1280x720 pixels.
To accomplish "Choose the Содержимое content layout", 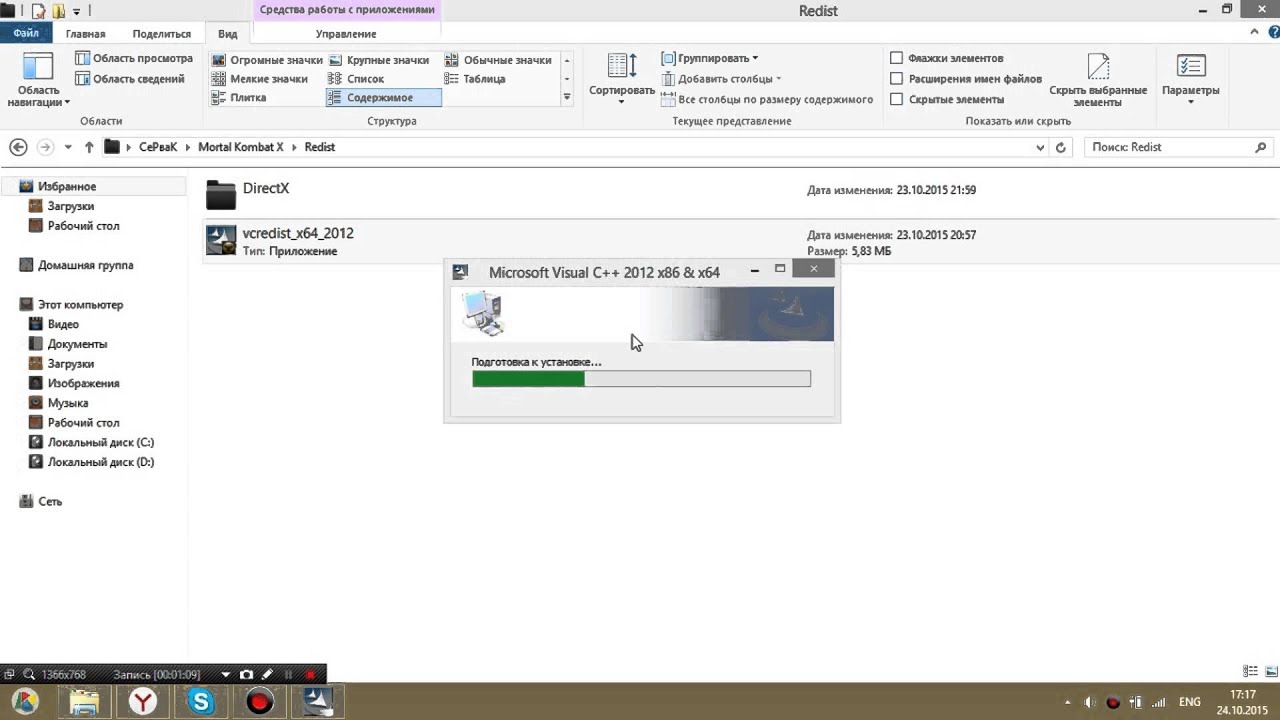I will tap(383, 98).
